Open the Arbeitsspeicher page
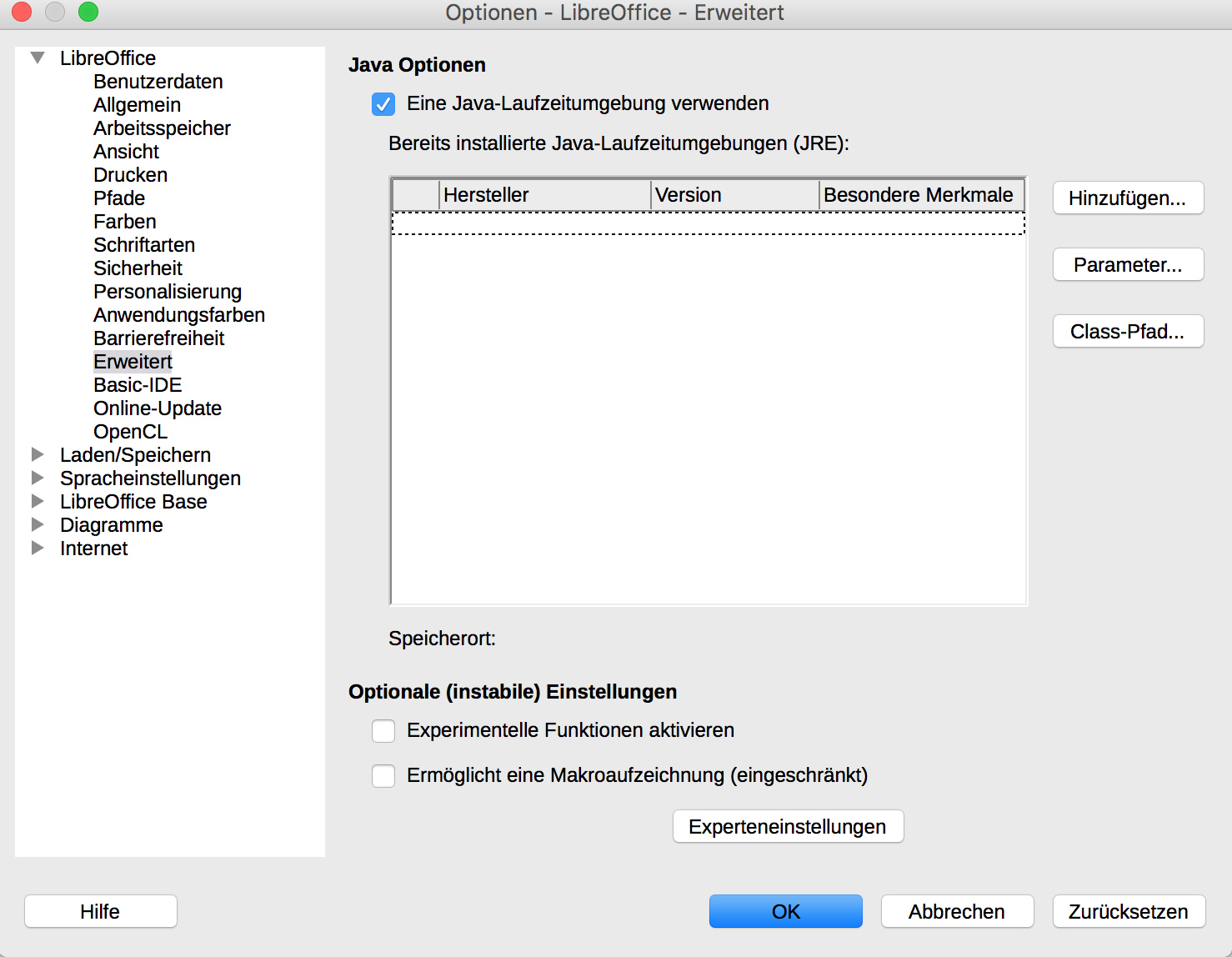1232x957 pixels. pyautogui.click(x=162, y=128)
